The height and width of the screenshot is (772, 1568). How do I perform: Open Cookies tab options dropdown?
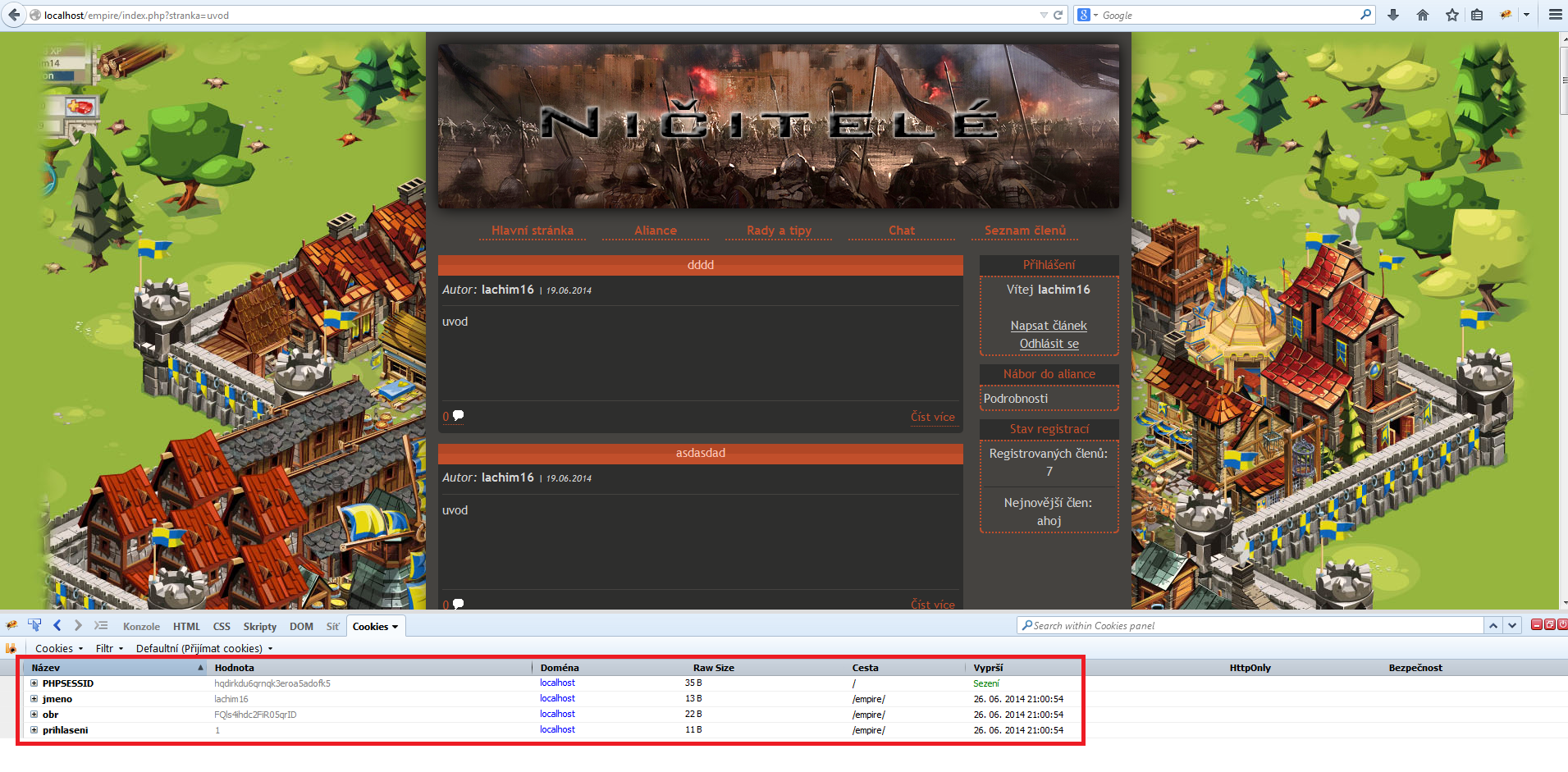pyautogui.click(x=395, y=627)
